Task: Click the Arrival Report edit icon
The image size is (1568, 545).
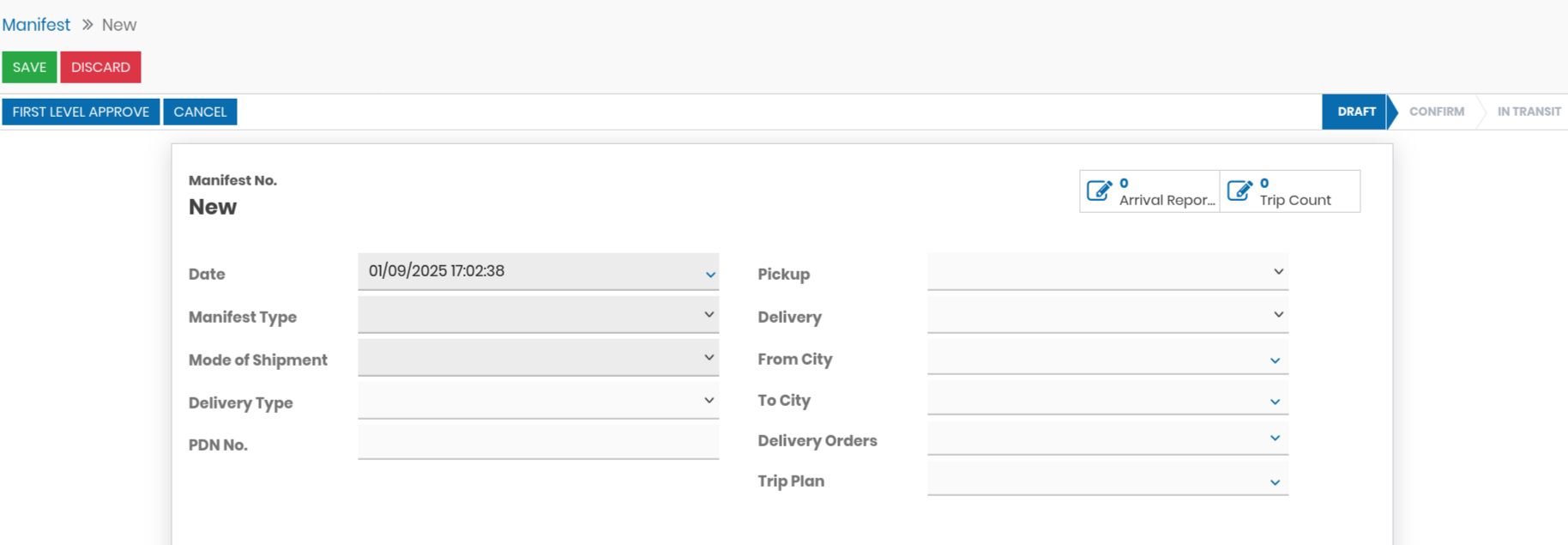Action: point(1100,191)
